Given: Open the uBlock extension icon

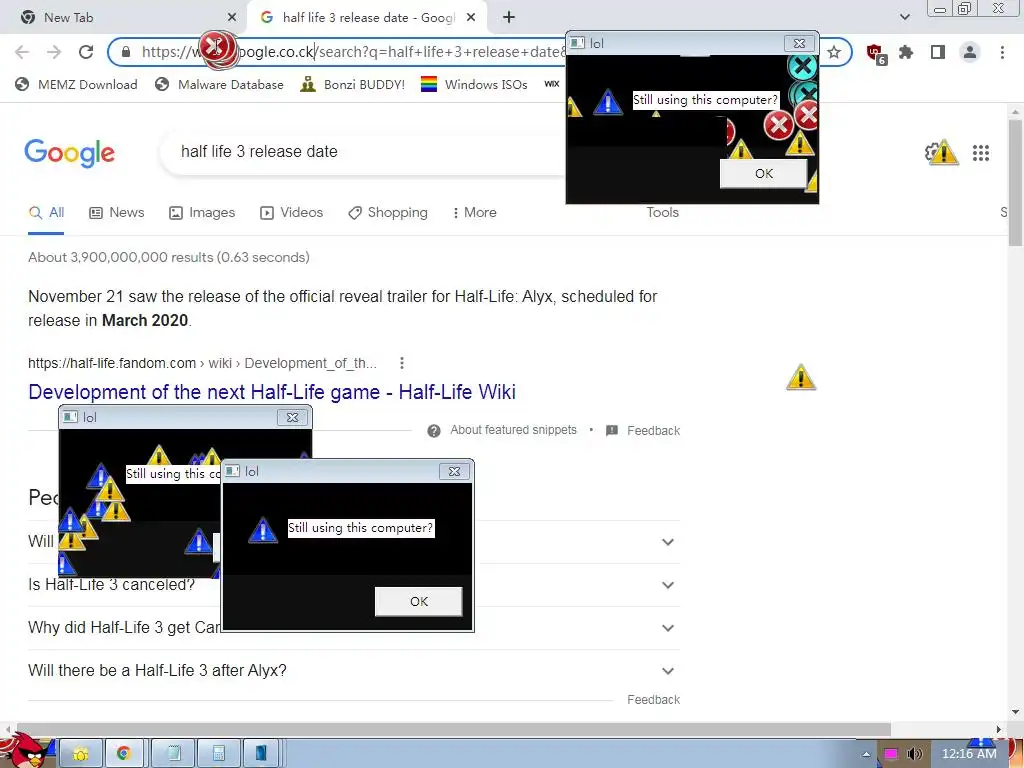Looking at the screenshot, I should click(x=875, y=54).
